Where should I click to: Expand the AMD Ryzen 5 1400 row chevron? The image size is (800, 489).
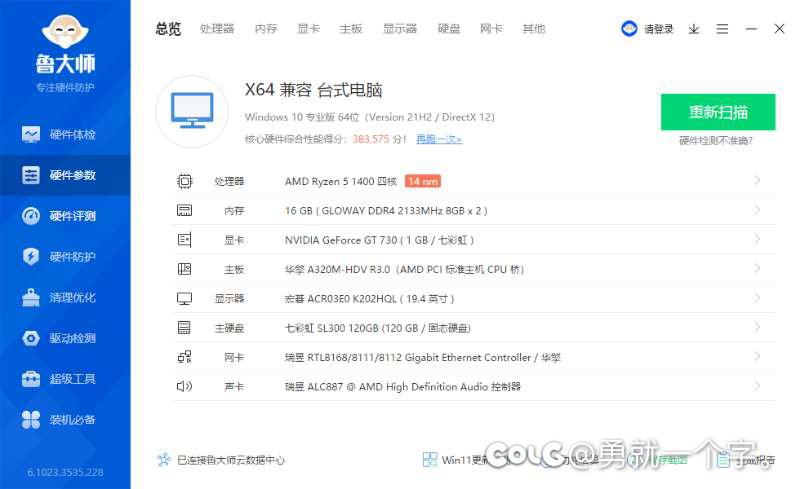click(757, 181)
